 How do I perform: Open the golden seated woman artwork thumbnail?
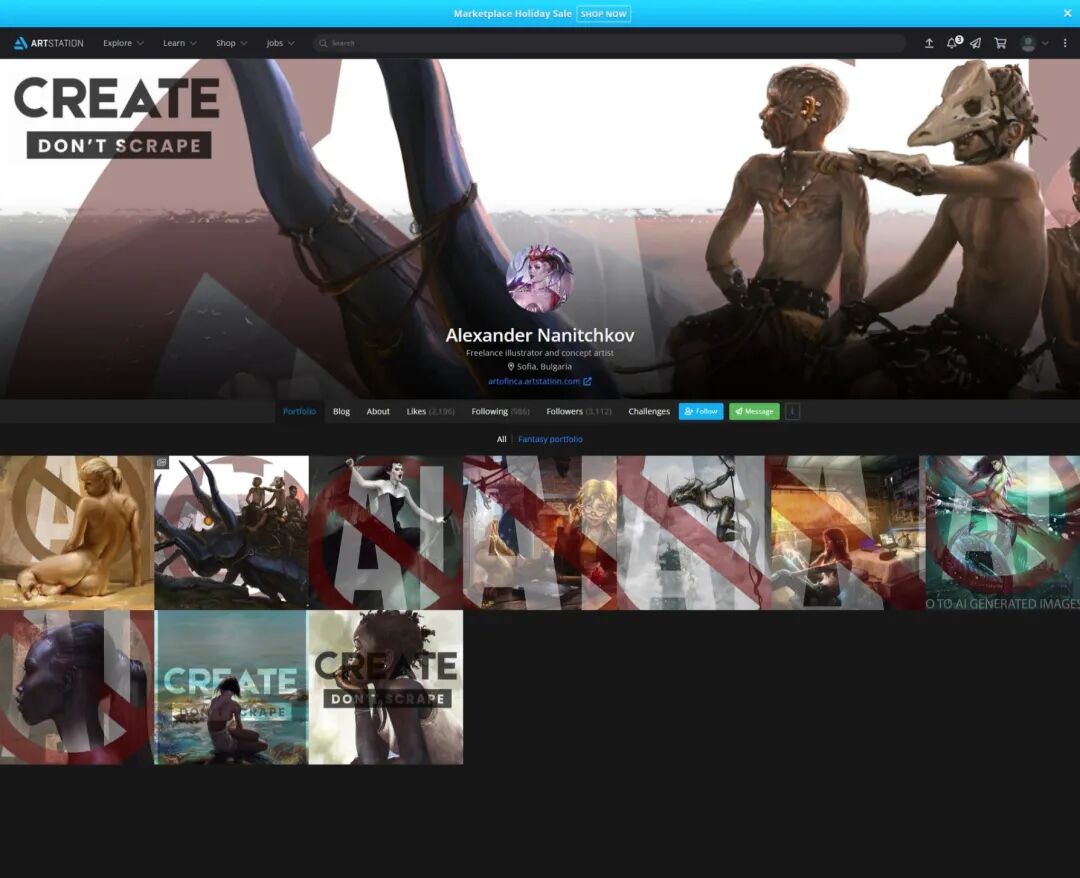(76, 532)
